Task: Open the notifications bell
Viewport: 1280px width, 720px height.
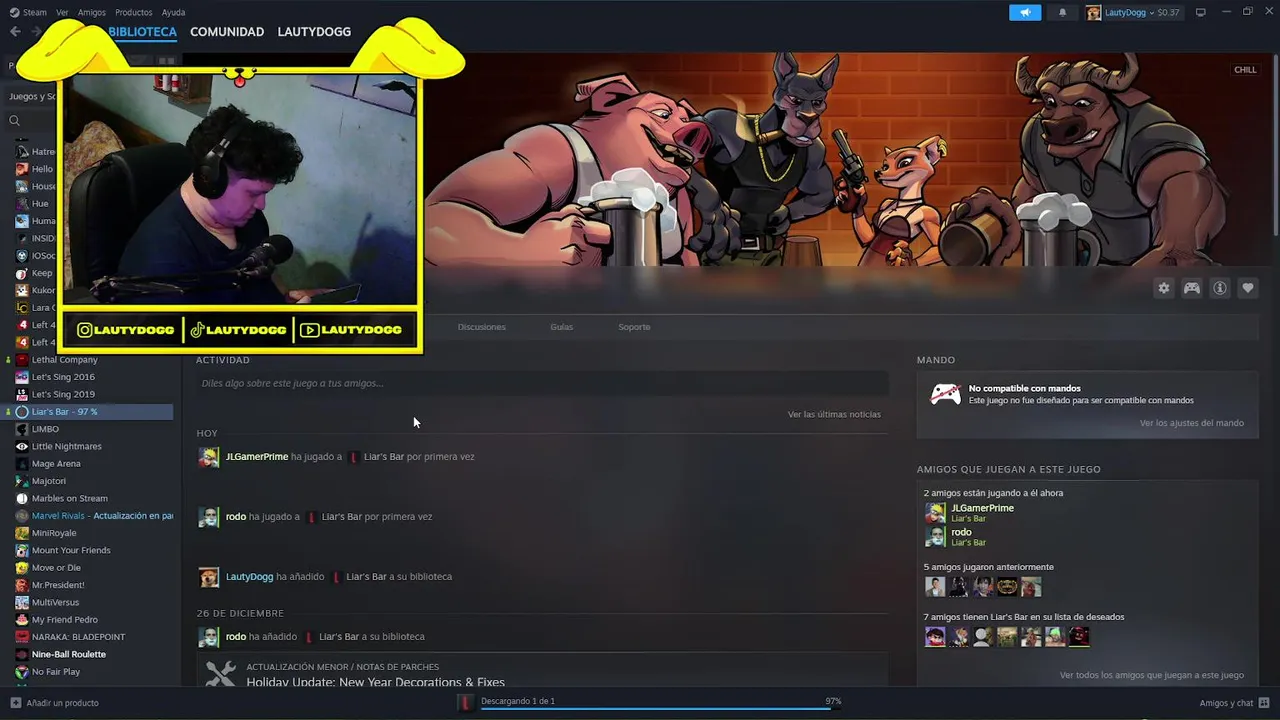Action: pos(1062,12)
